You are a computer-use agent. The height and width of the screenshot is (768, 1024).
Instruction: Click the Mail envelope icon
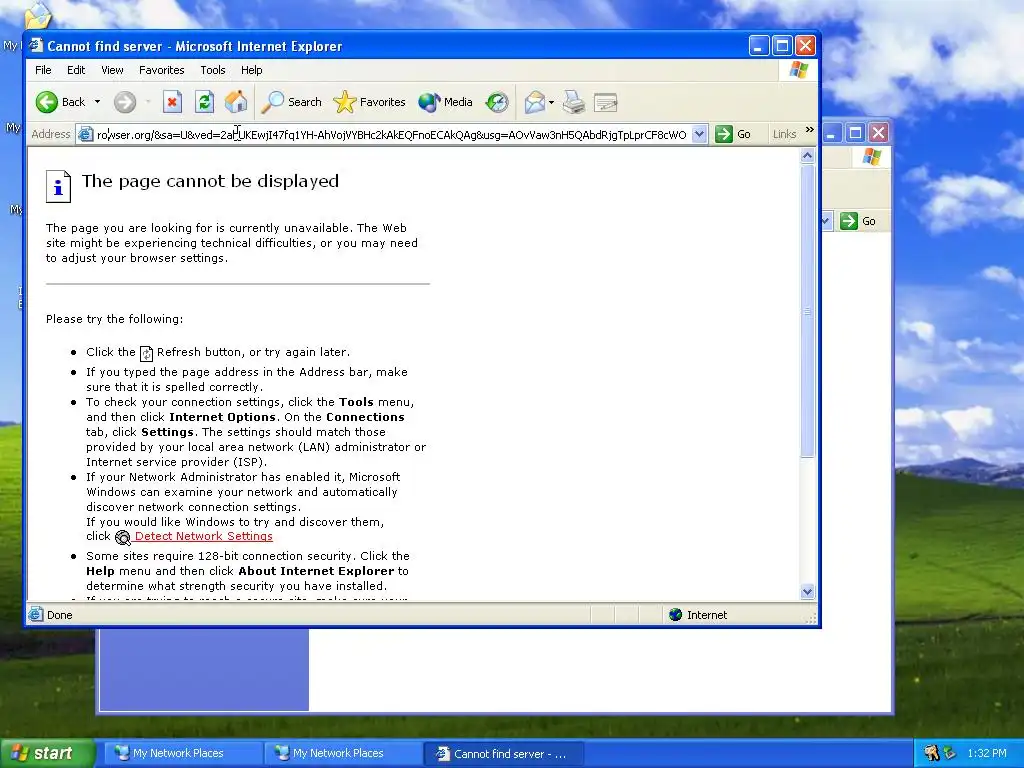(534, 102)
